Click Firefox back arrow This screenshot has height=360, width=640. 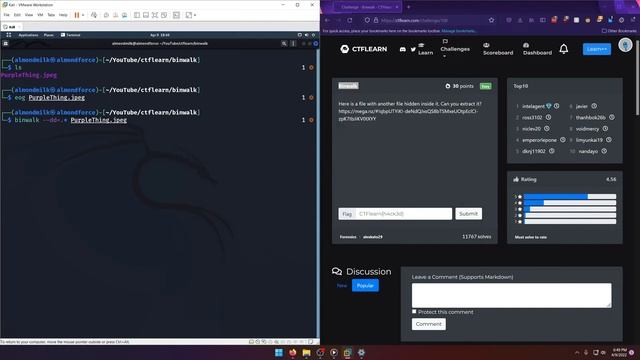click(x=327, y=20)
